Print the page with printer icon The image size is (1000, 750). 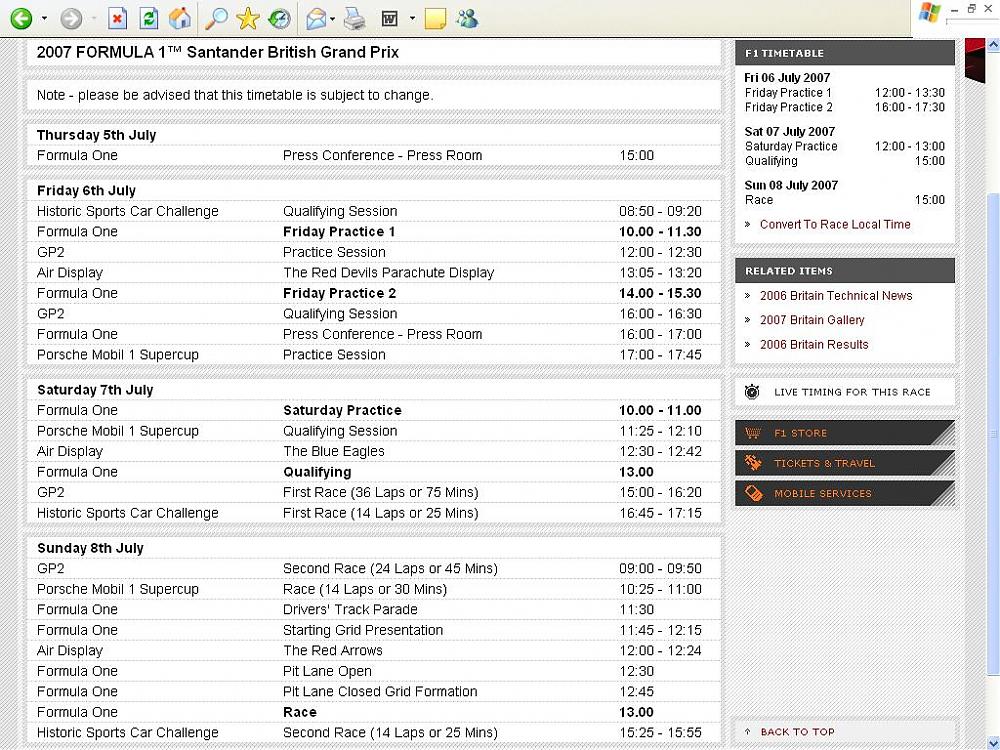click(x=355, y=18)
